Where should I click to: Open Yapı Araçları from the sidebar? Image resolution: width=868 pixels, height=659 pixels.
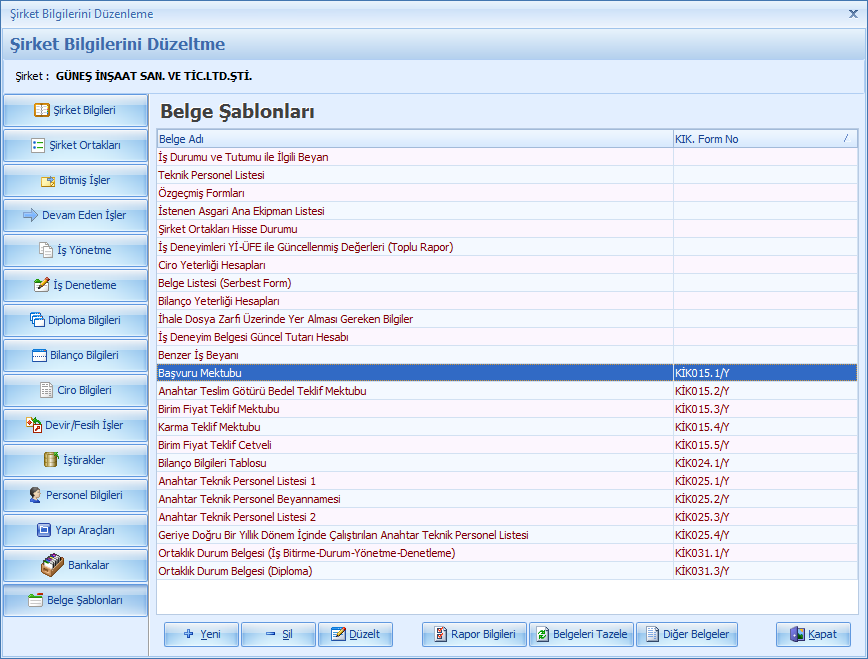[75, 530]
